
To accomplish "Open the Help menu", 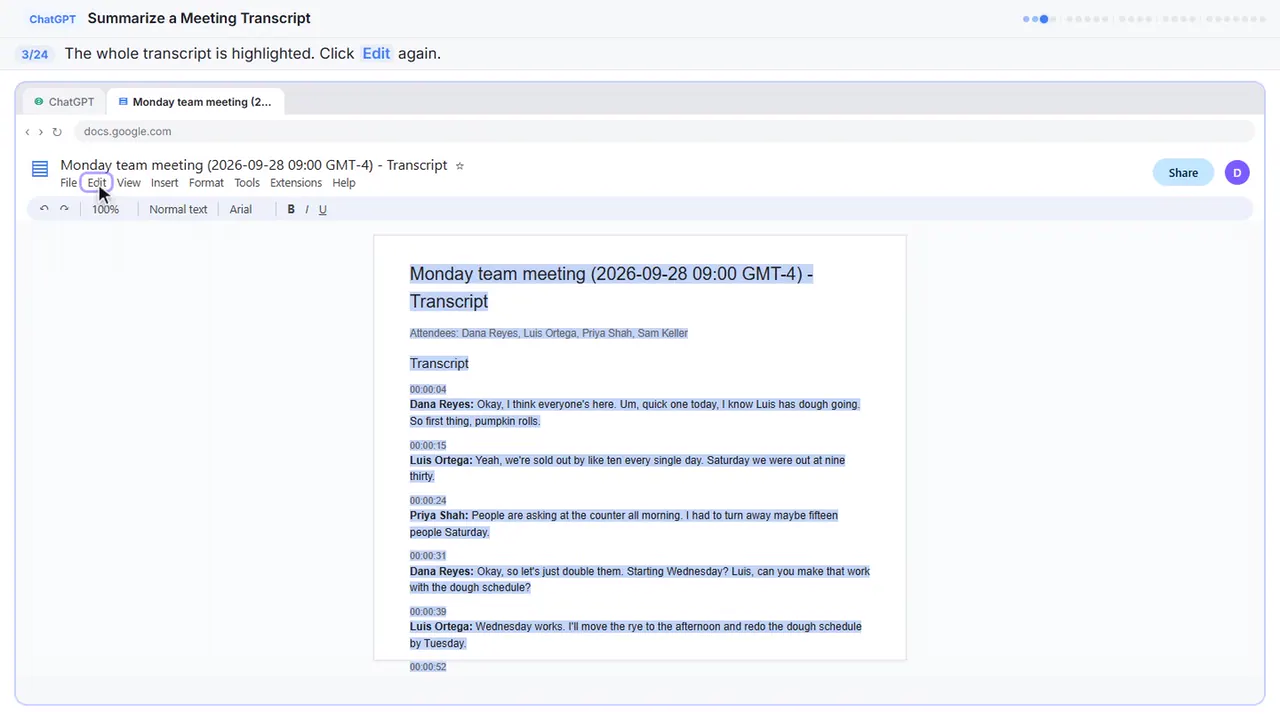I will coord(344,183).
